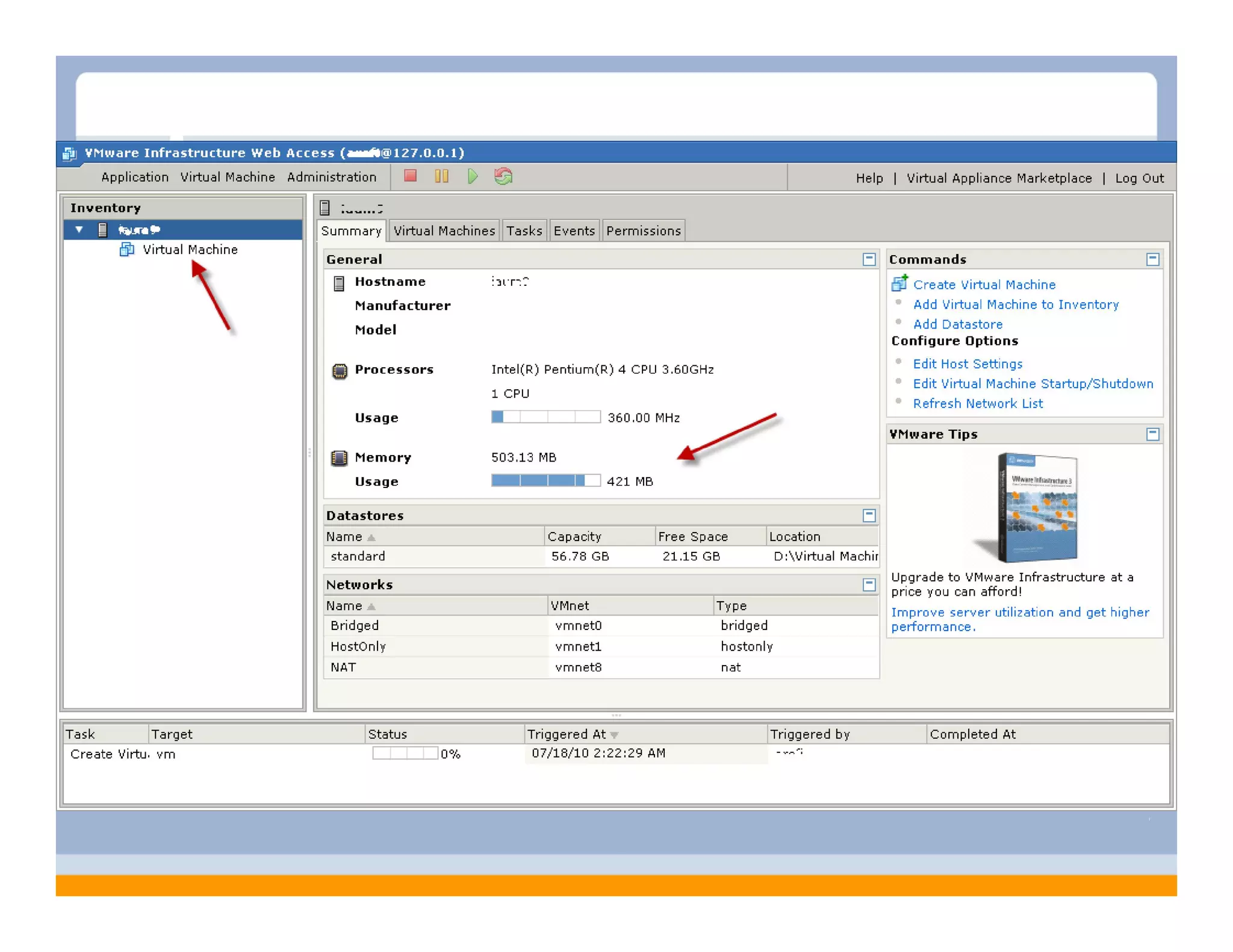1233x952 pixels.
Task: Click the yellow Suspend pause icon
Action: tap(441, 176)
